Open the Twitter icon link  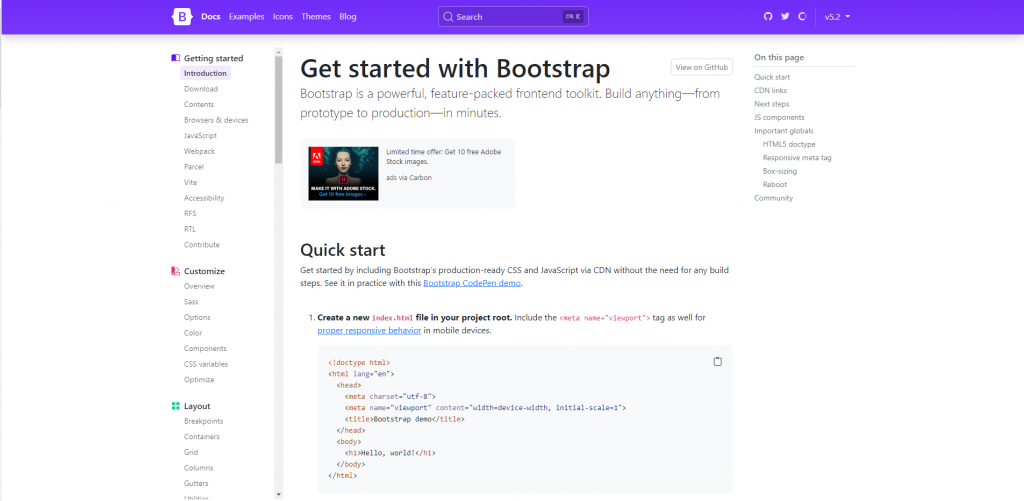pos(785,16)
